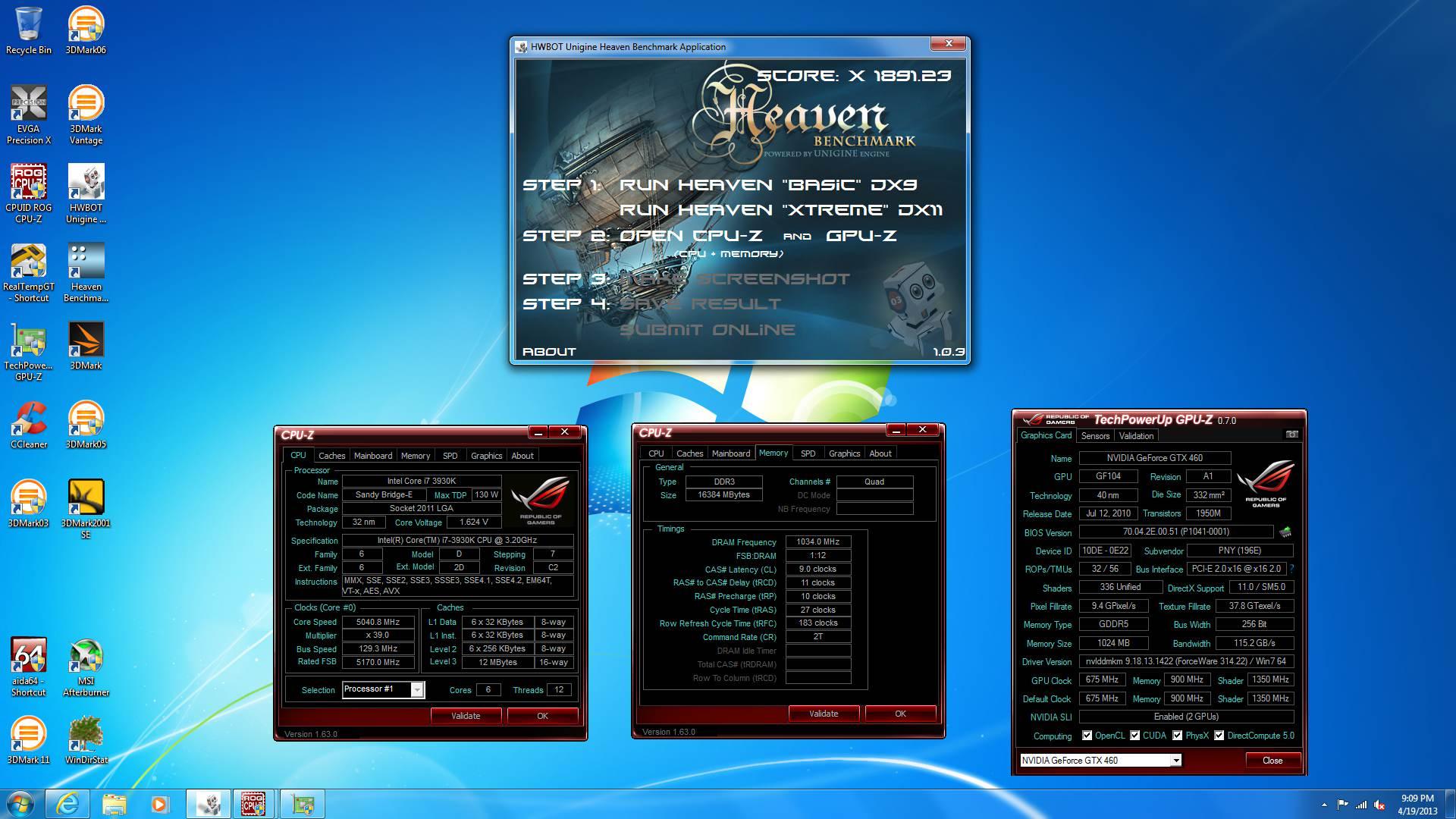Click the GPU-Z taskbar button
Image resolution: width=1456 pixels, height=819 pixels.
coord(303,803)
